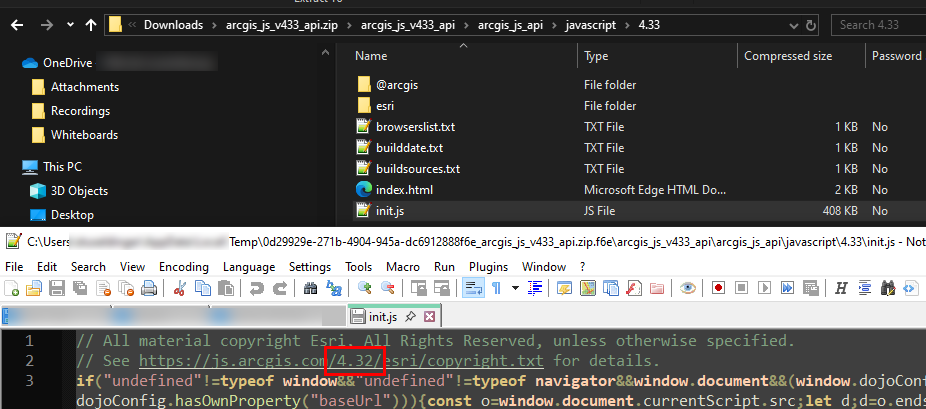Image resolution: width=926 pixels, height=409 pixels.
Task: Select the builddate.txt file
Action: point(409,148)
